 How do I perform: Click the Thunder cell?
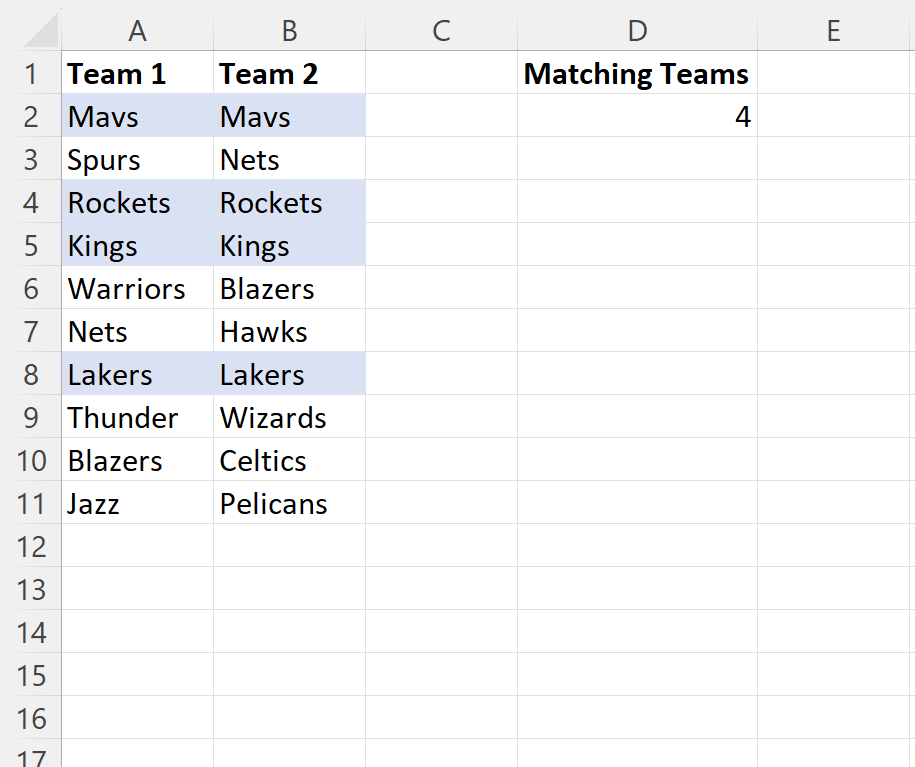pyautogui.click(x=138, y=417)
